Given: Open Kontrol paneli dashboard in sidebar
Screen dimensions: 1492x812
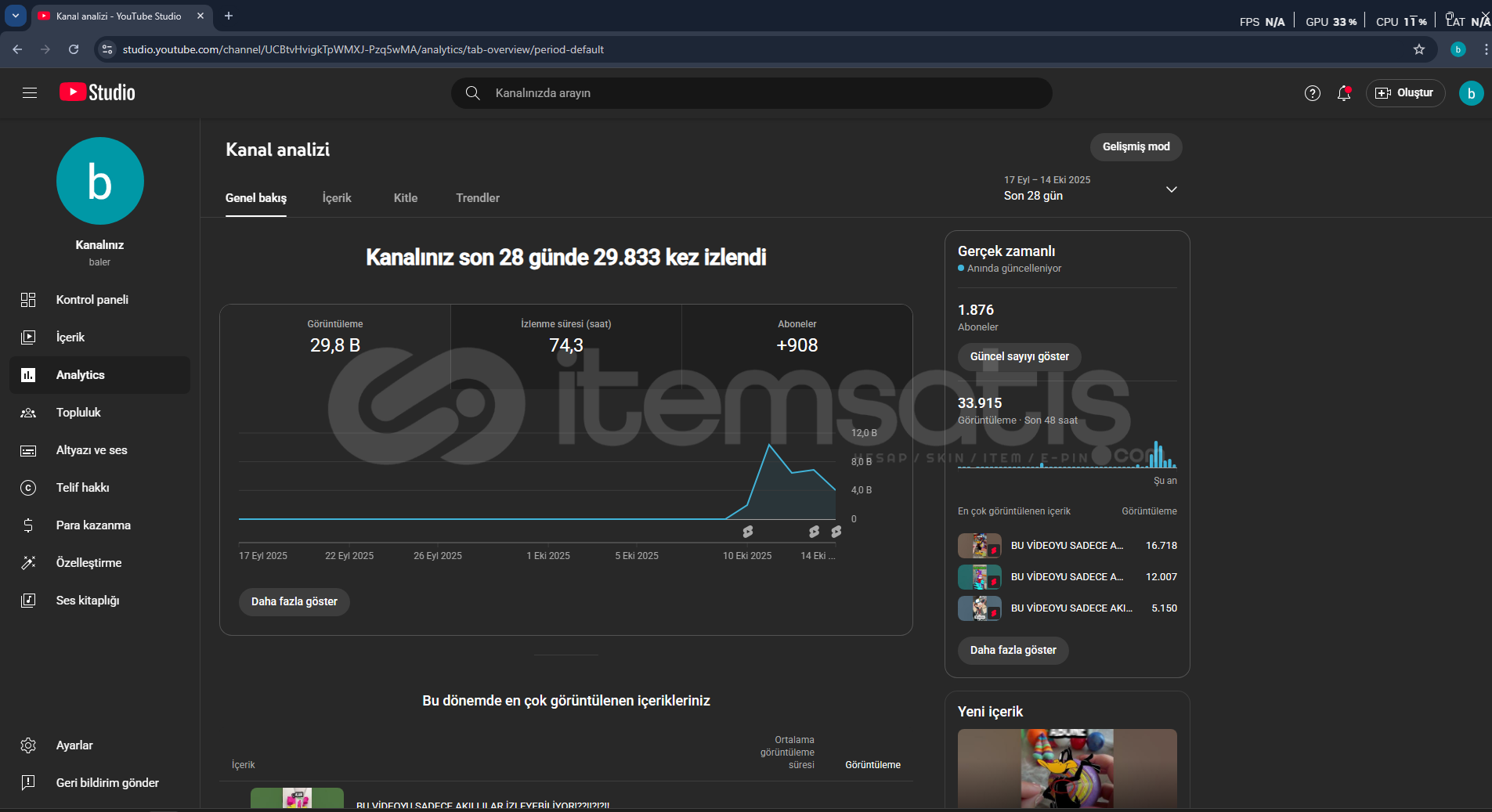Looking at the screenshot, I should tap(92, 300).
